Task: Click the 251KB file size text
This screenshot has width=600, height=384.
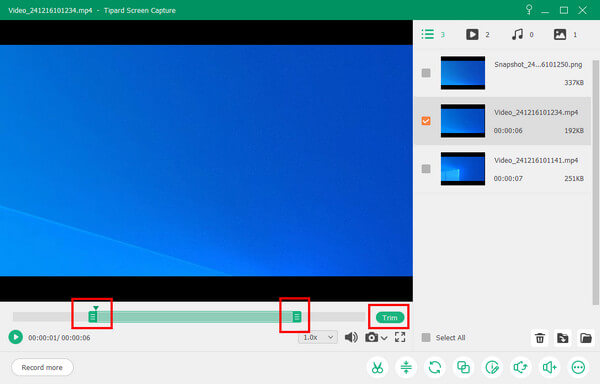Action: click(x=574, y=179)
